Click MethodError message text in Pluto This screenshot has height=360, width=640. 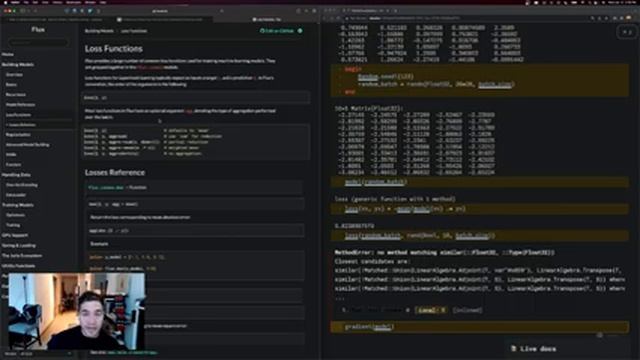(x=444, y=253)
